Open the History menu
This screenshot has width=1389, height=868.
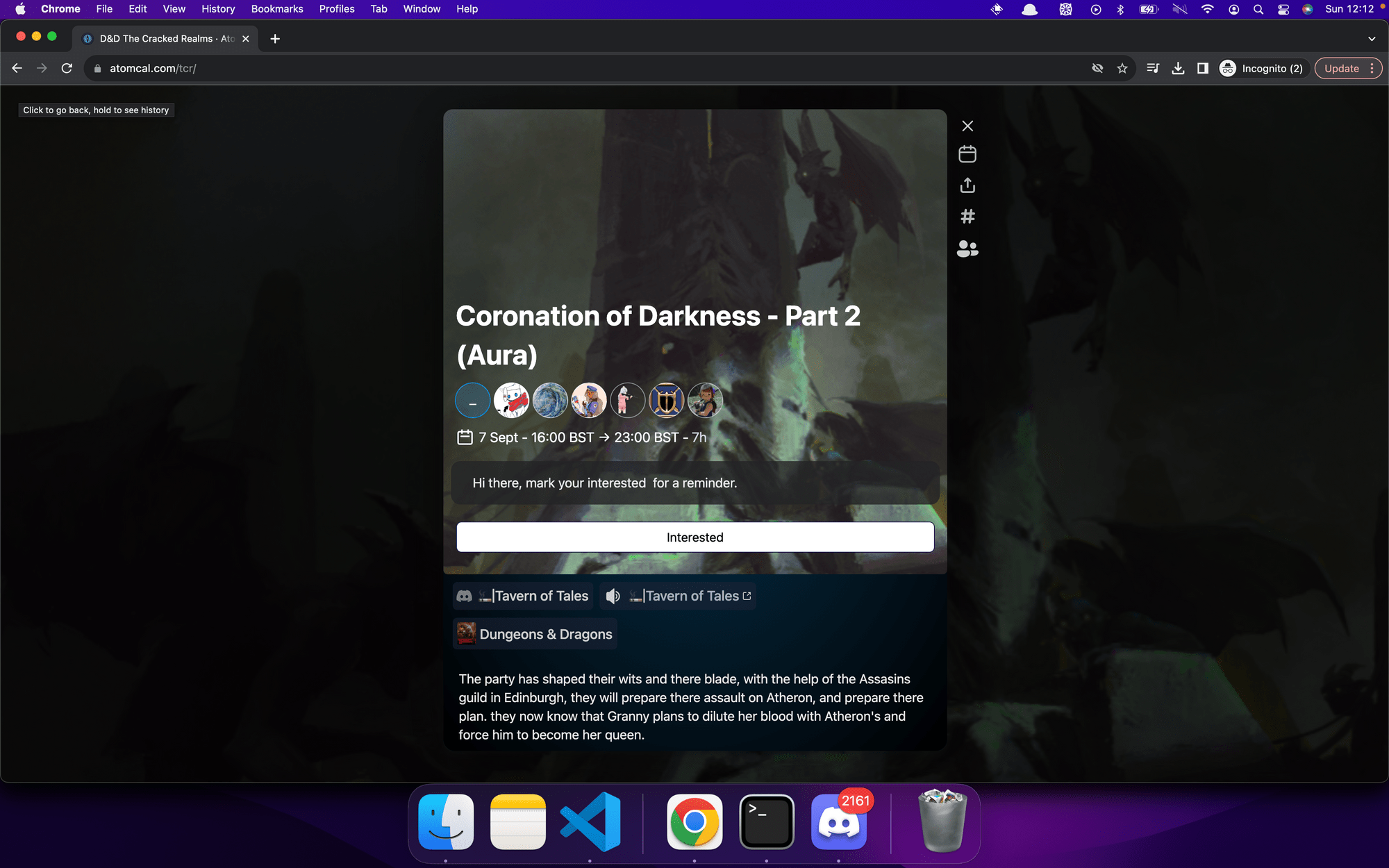click(218, 9)
